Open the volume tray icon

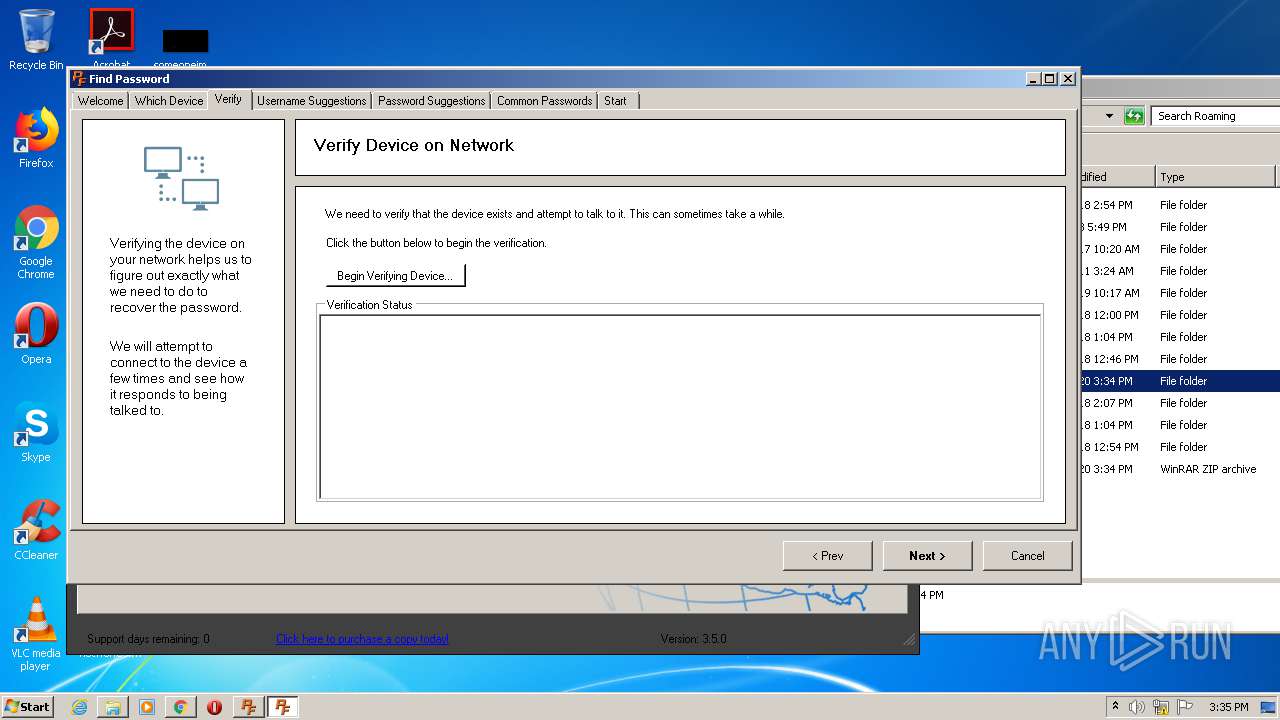(1137, 707)
